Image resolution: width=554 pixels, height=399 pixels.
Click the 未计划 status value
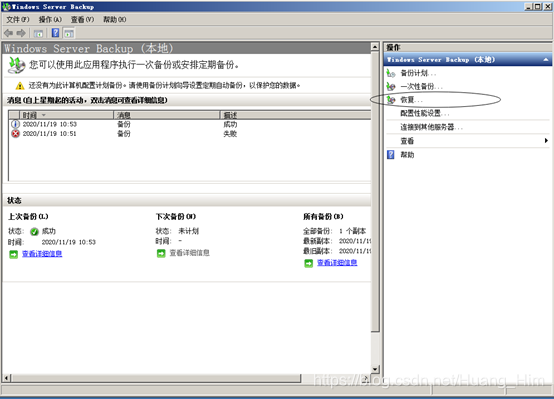(x=188, y=231)
